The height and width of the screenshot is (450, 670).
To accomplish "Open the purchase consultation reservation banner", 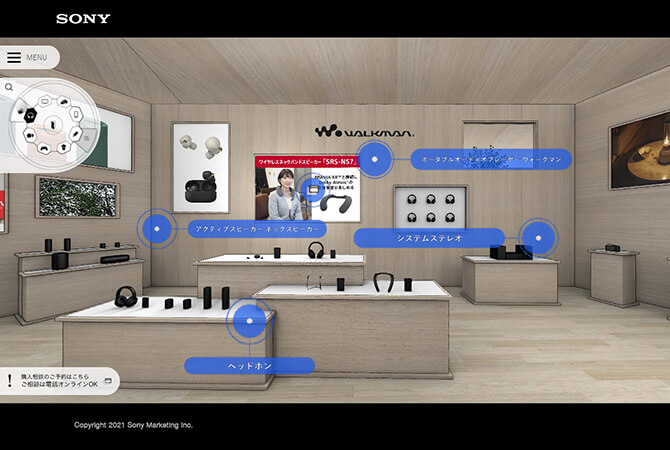I will pos(60,380).
